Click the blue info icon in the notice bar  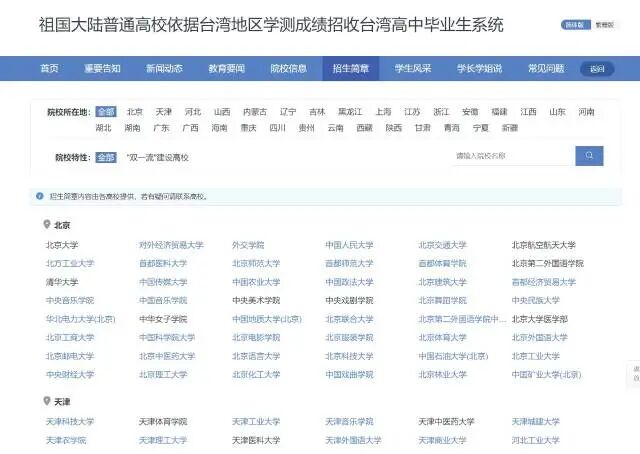[40, 196]
